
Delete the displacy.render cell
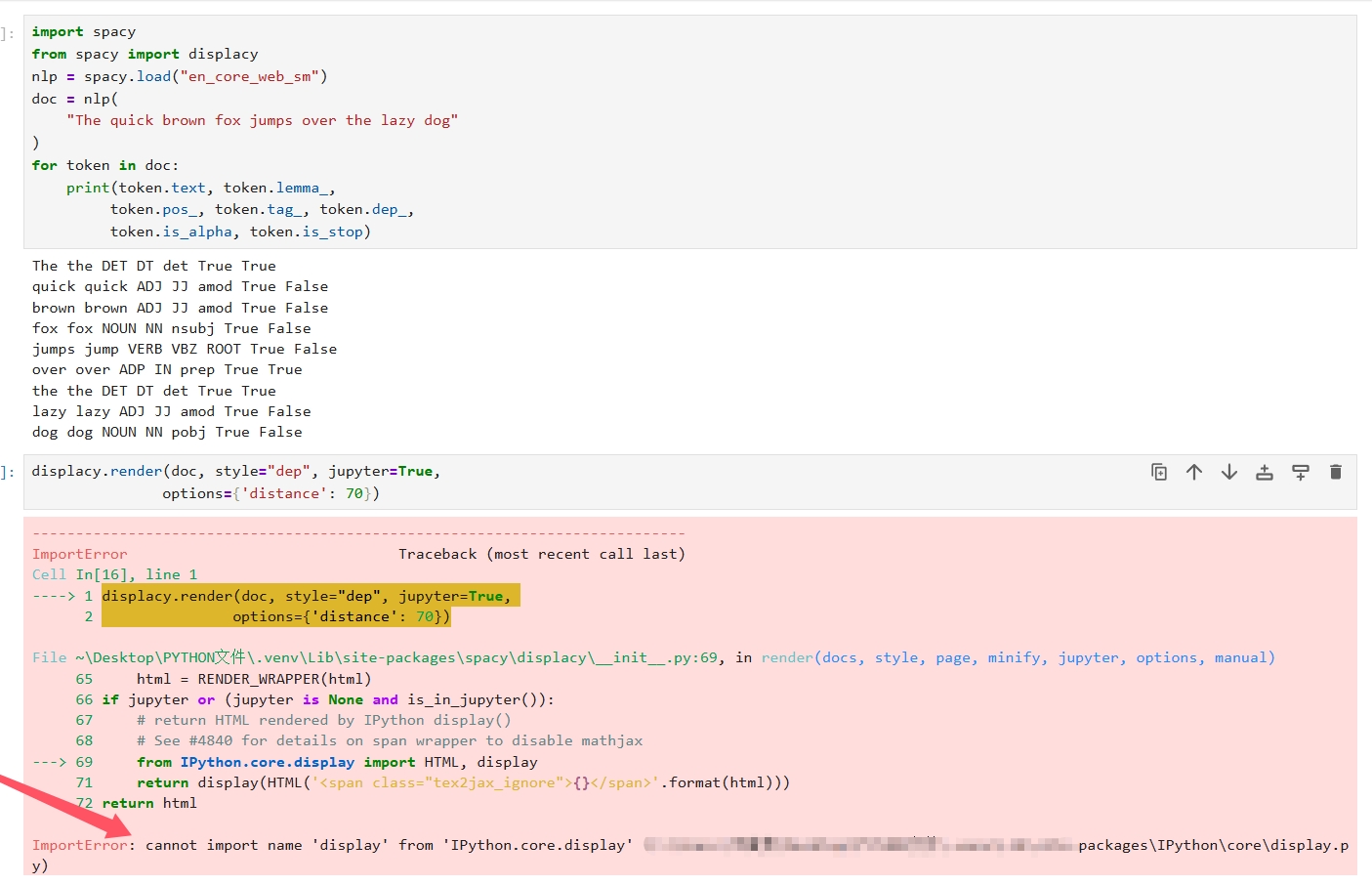[1336, 472]
